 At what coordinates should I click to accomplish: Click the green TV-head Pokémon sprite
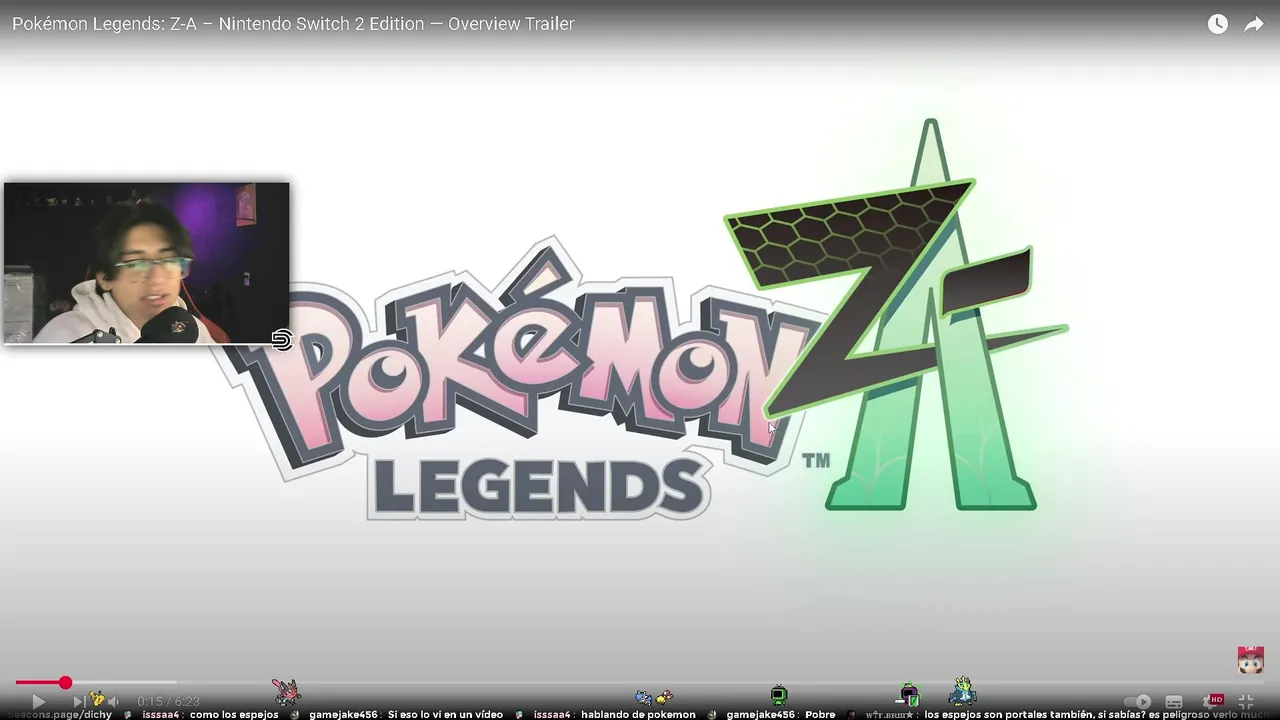779,694
